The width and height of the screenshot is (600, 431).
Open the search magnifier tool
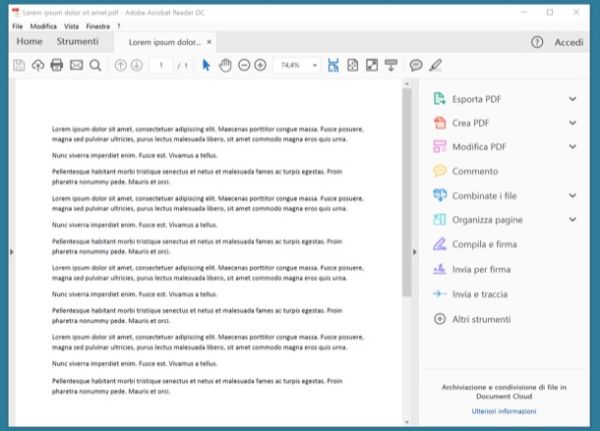(x=95, y=65)
